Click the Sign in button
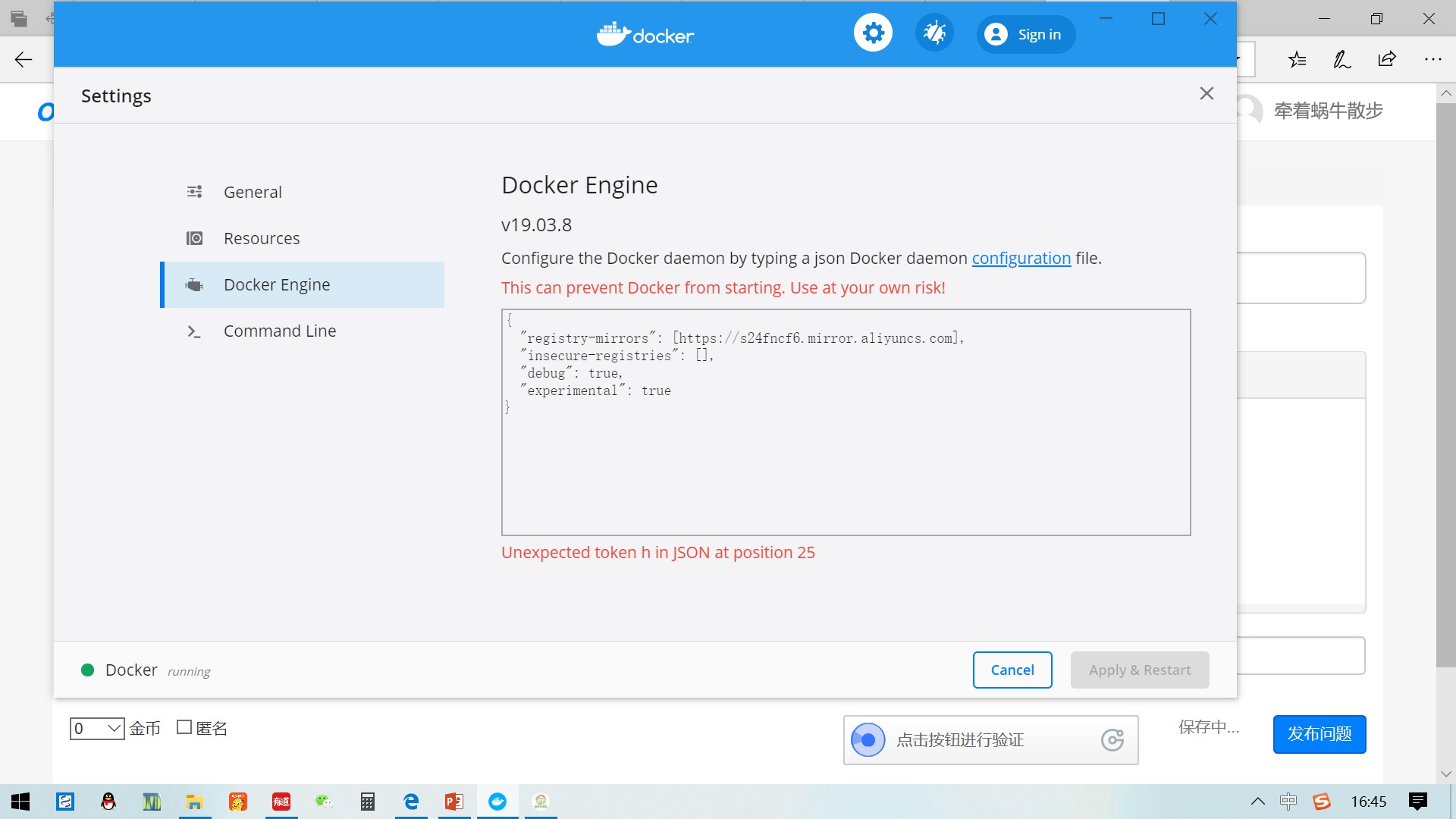This screenshot has height=819, width=1456. [x=1025, y=34]
